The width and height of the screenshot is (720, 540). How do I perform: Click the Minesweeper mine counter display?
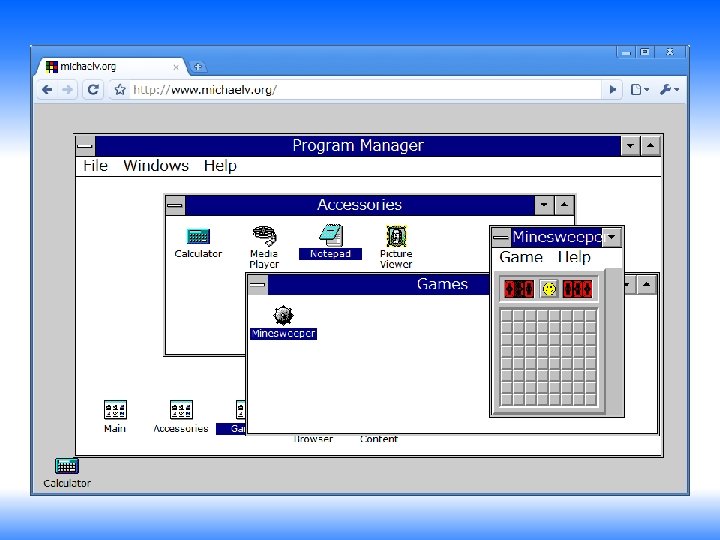pos(519,289)
